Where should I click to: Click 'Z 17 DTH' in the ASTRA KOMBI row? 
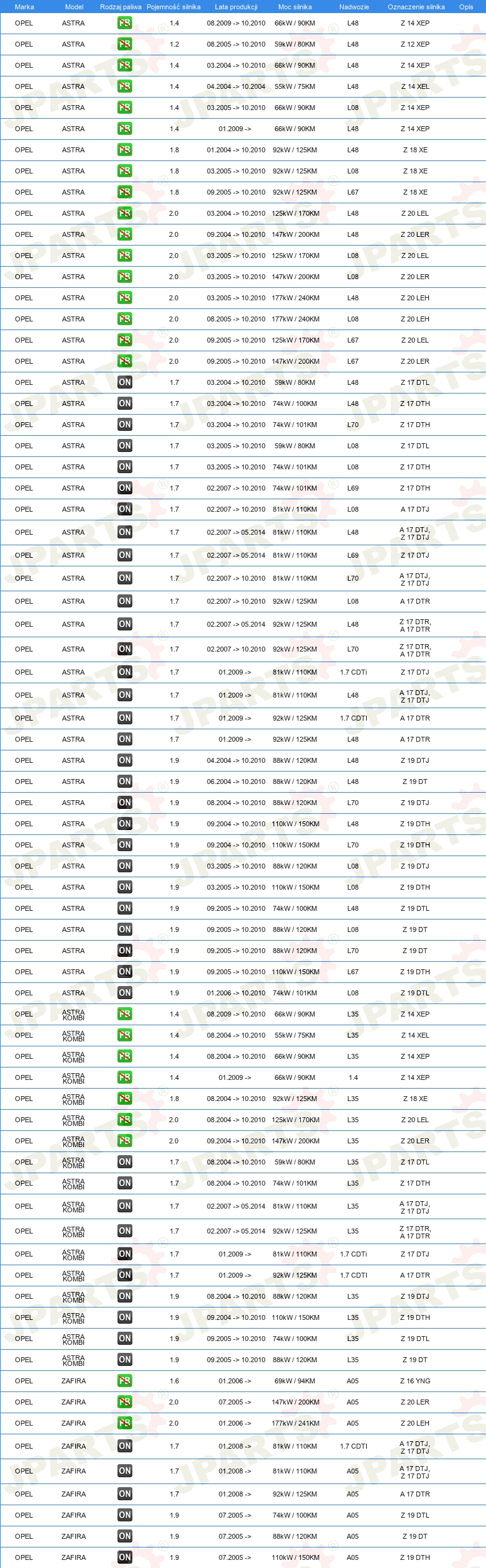coord(415,1183)
